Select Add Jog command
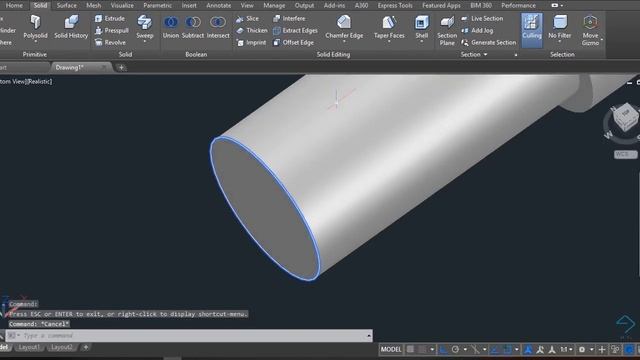The image size is (640, 360). [477, 30]
